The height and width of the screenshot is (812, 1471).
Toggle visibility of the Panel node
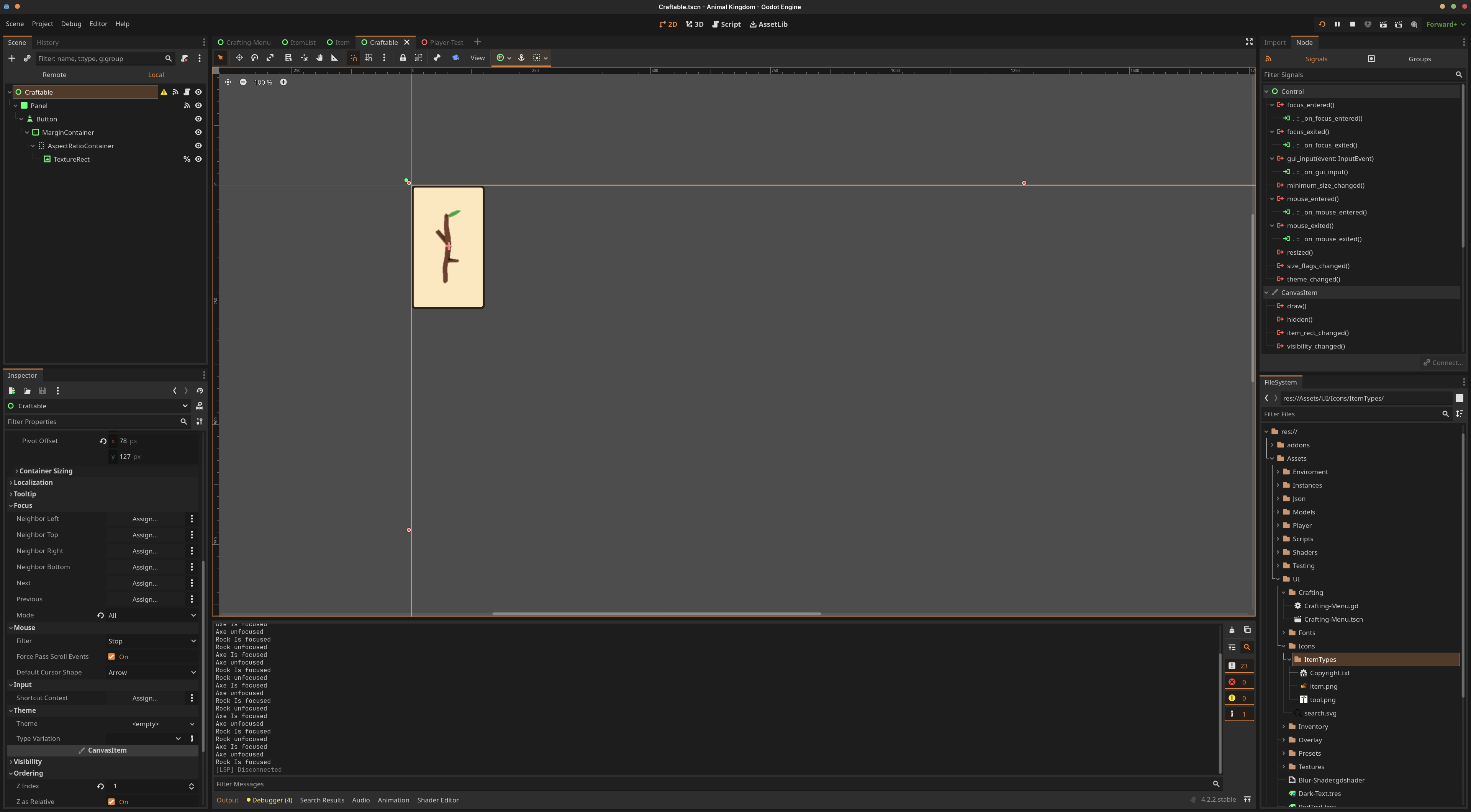198,106
